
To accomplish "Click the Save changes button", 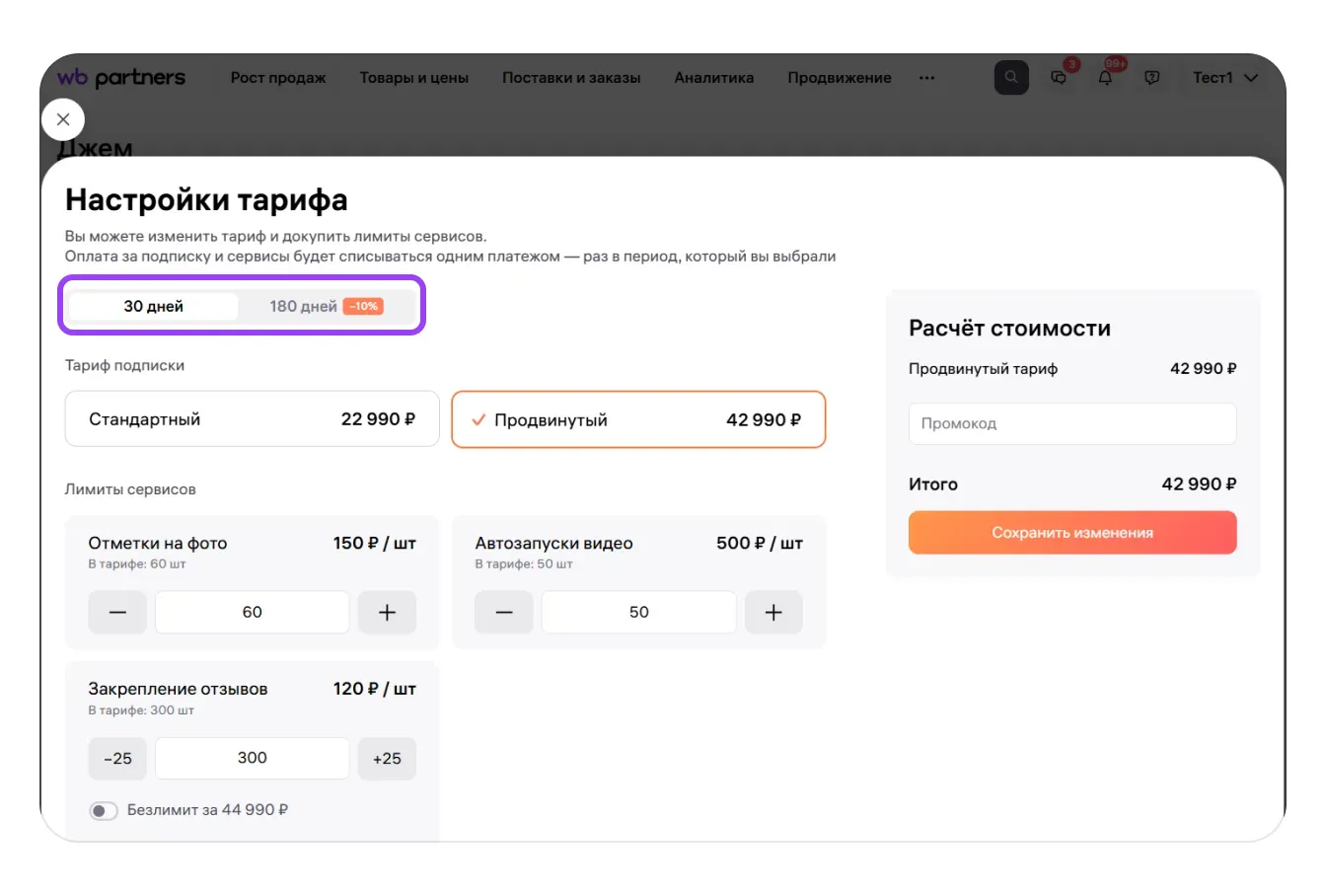I will tap(1071, 533).
